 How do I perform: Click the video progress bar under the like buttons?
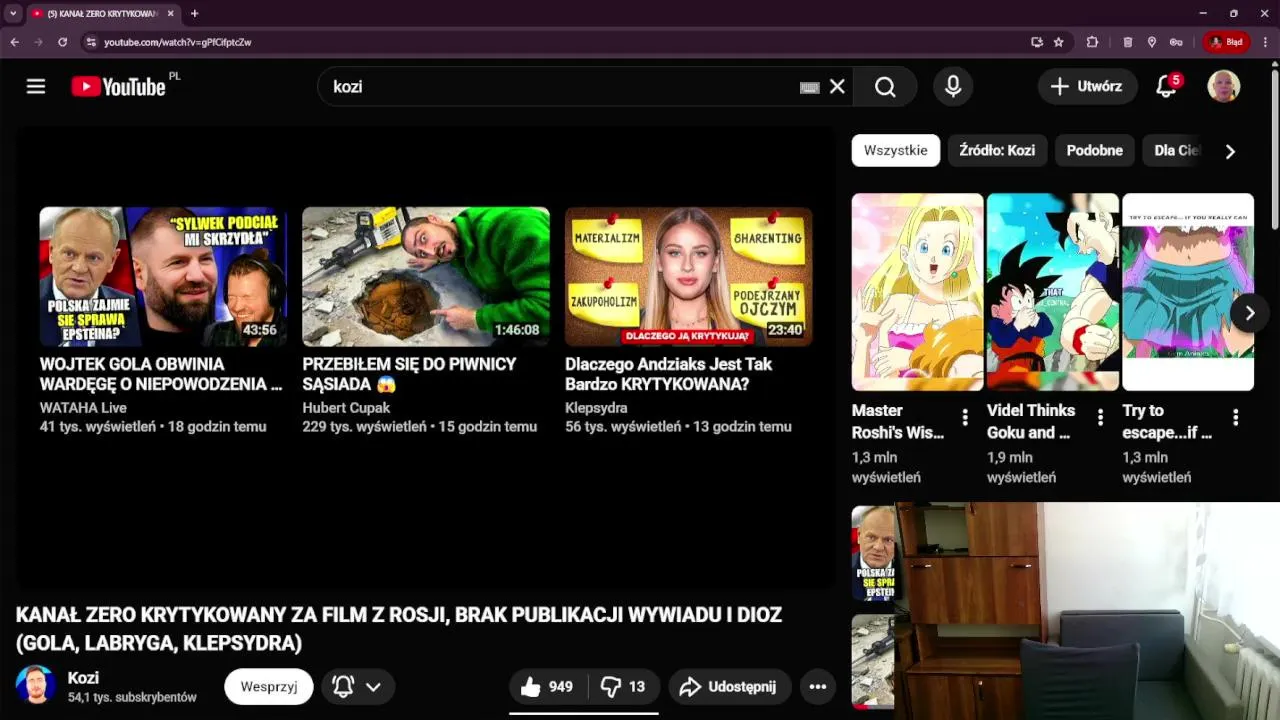tap(584, 713)
